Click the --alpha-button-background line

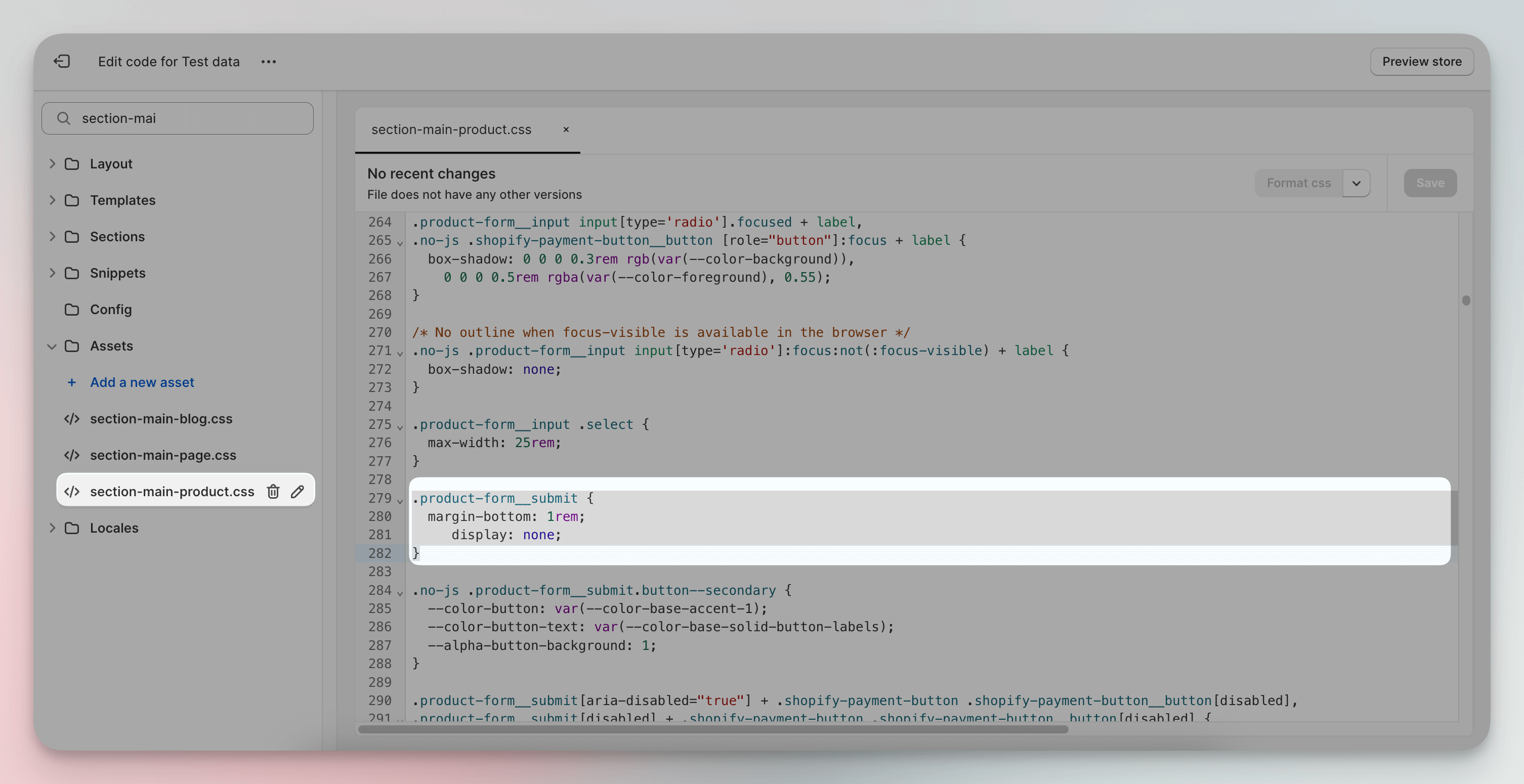(x=542, y=645)
